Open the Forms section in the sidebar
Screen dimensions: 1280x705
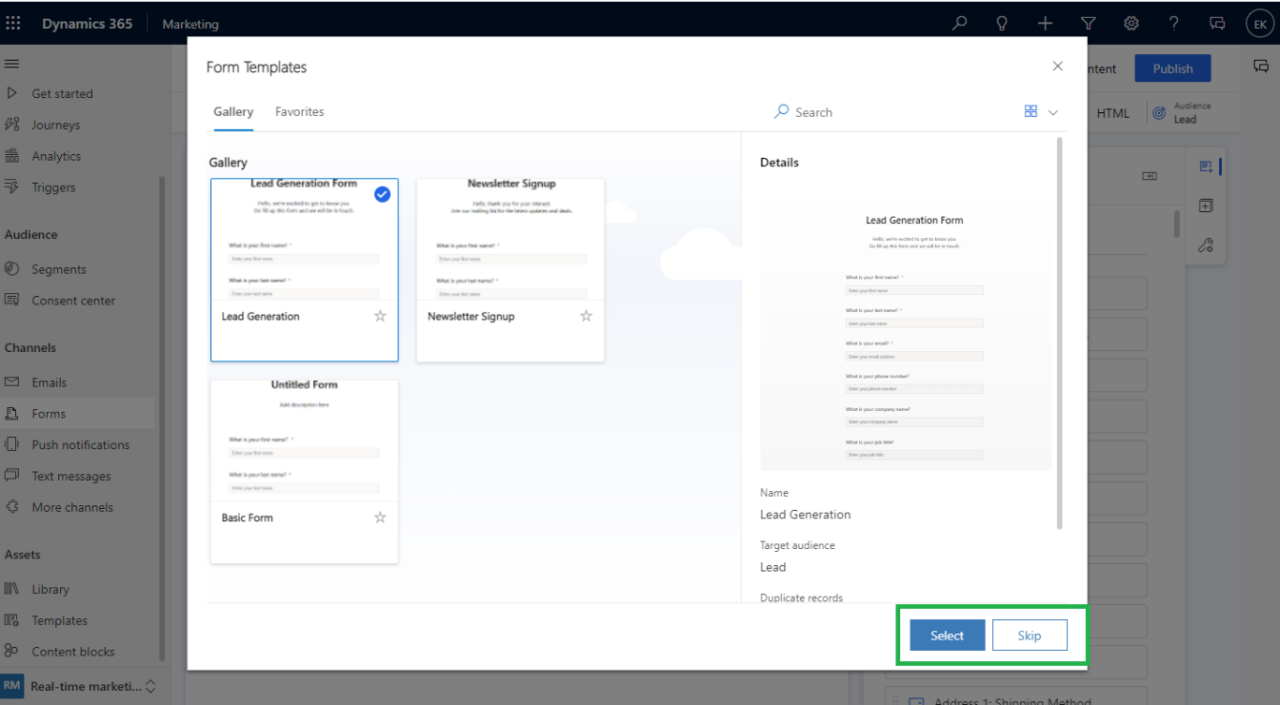click(50, 413)
